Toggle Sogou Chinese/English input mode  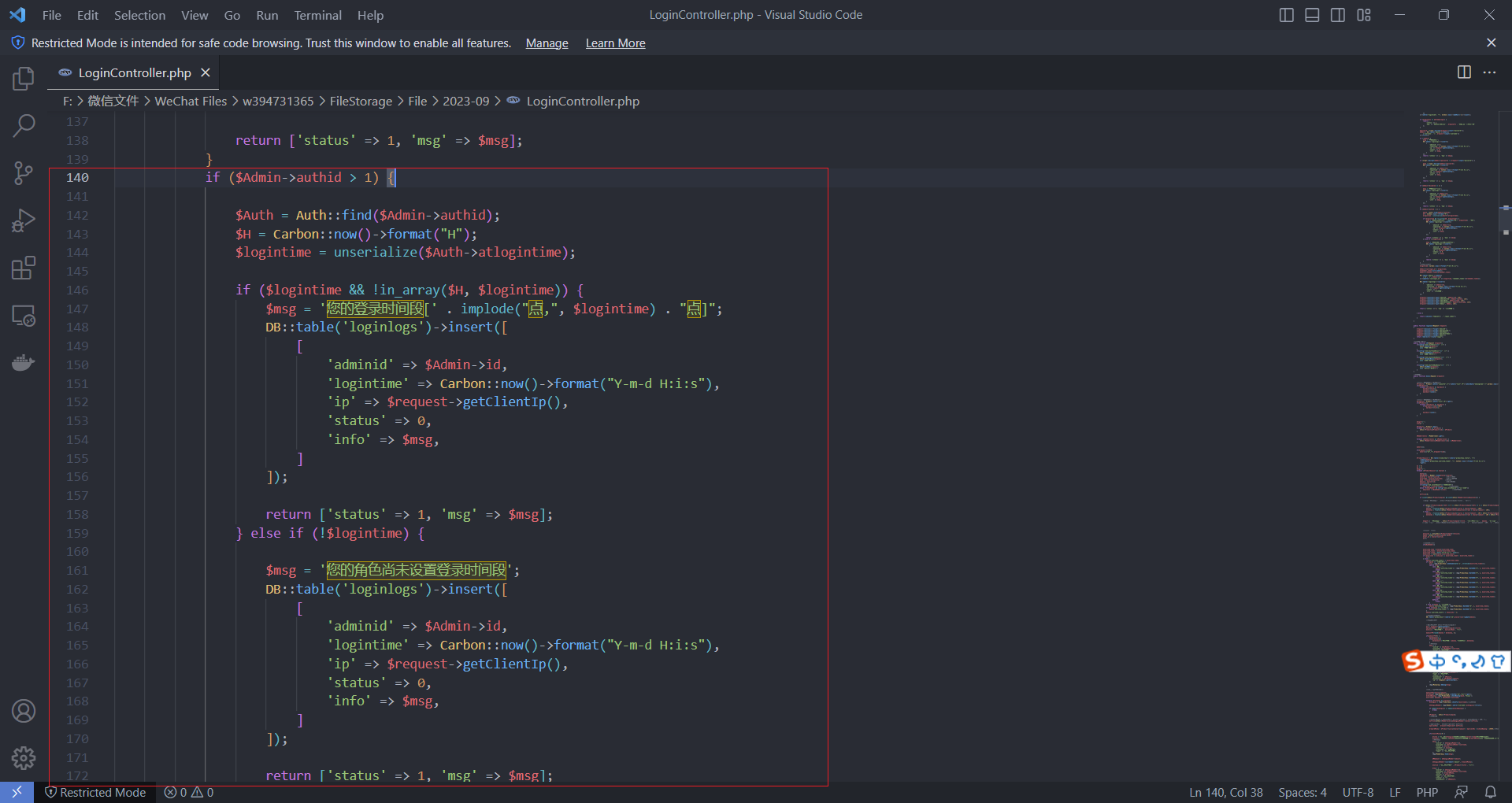click(1437, 662)
